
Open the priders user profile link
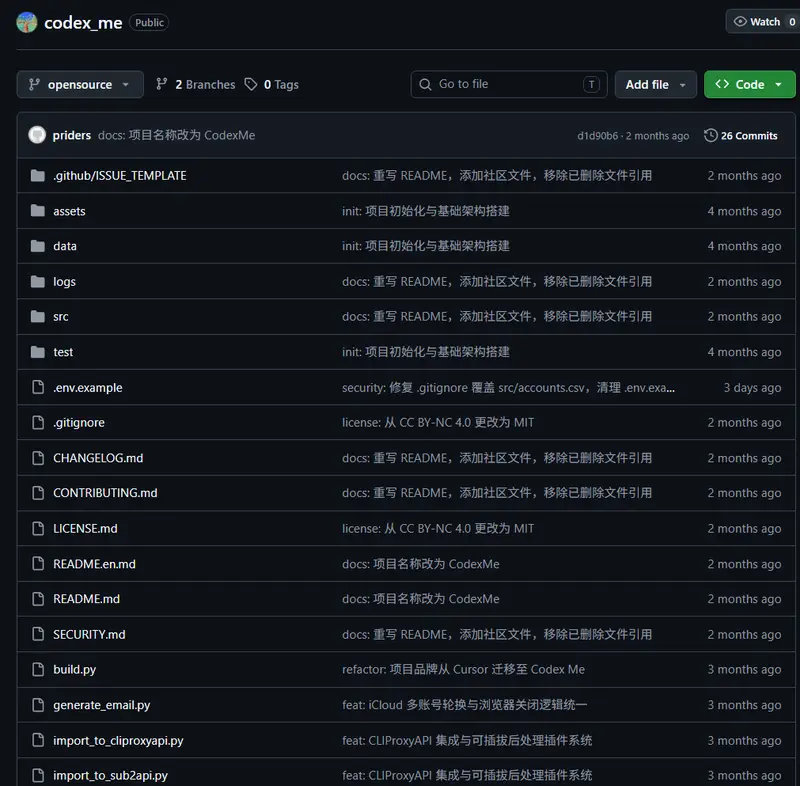click(x=71, y=135)
